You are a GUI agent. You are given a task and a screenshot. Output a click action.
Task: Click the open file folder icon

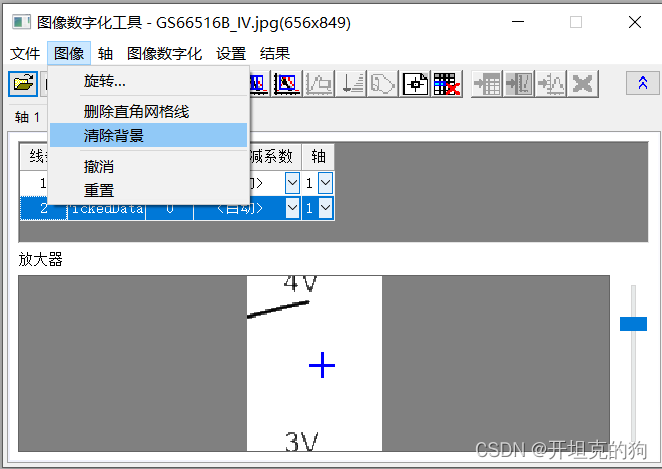click(x=23, y=84)
